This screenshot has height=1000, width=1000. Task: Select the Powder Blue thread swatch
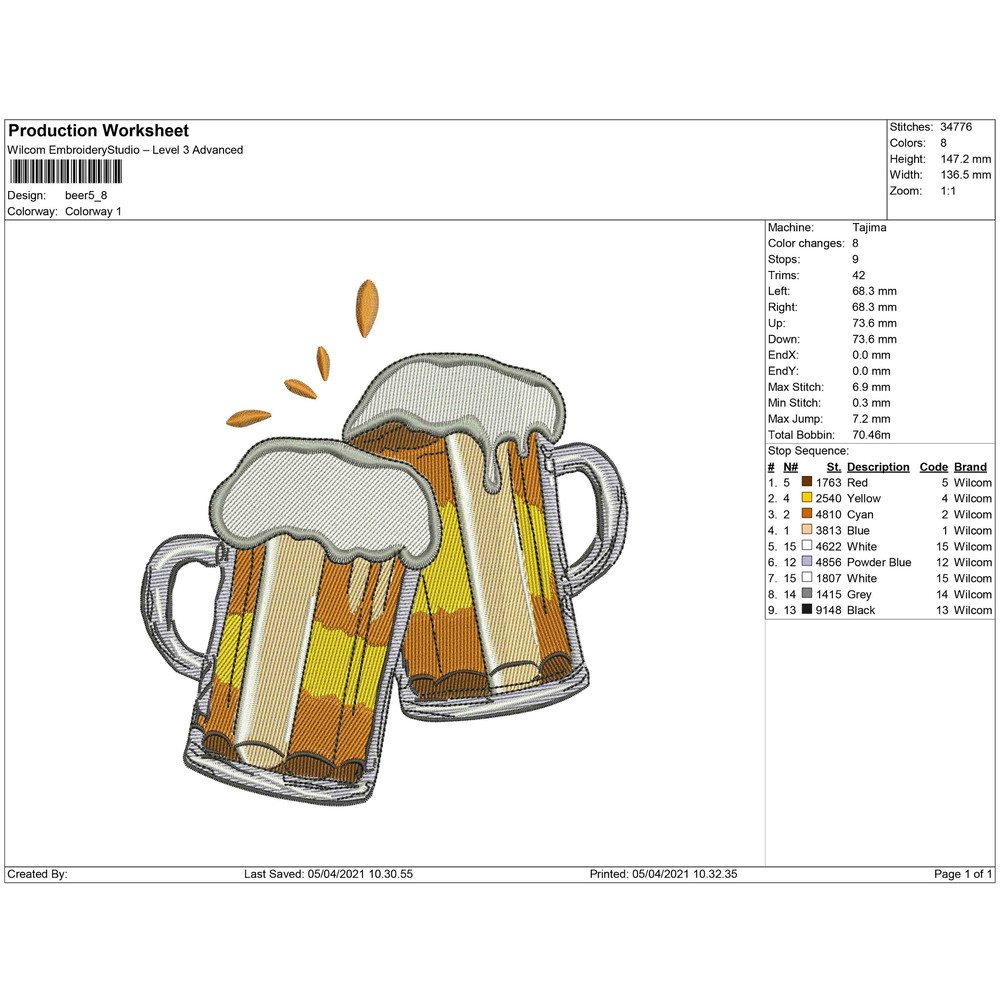point(807,562)
